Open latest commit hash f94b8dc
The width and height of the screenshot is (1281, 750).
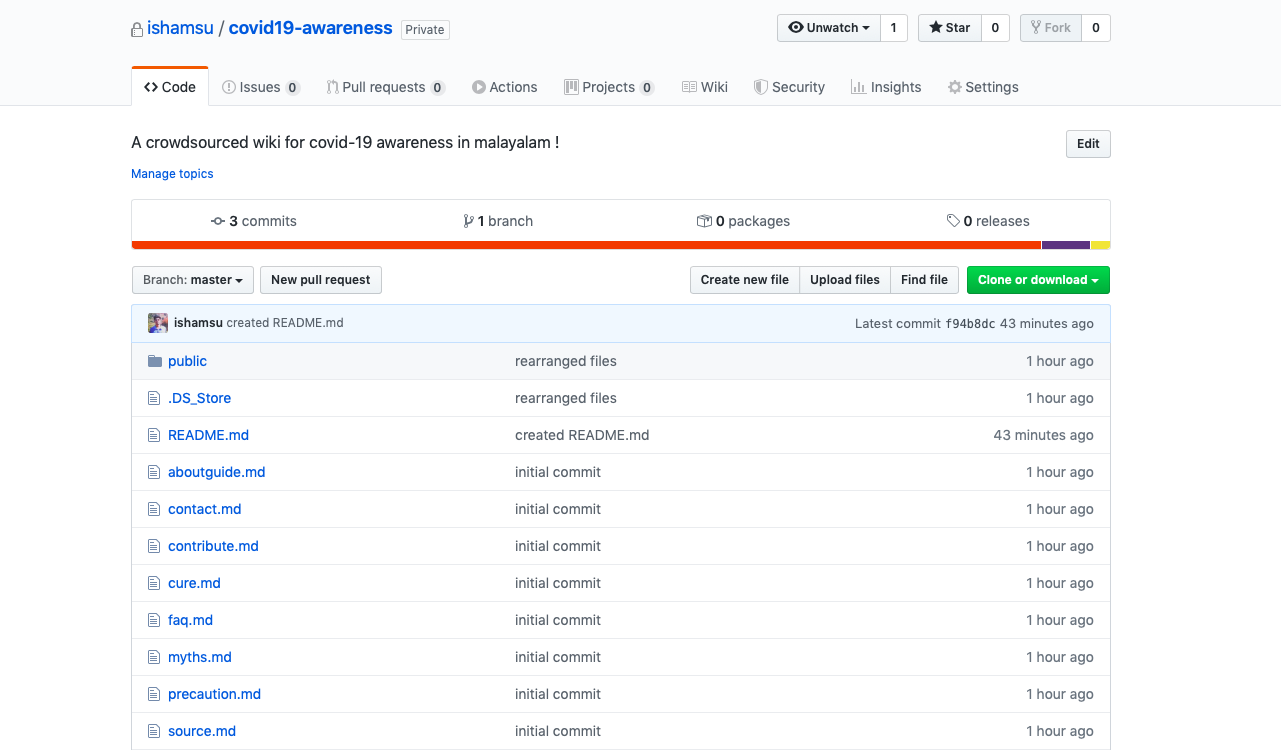coord(970,323)
